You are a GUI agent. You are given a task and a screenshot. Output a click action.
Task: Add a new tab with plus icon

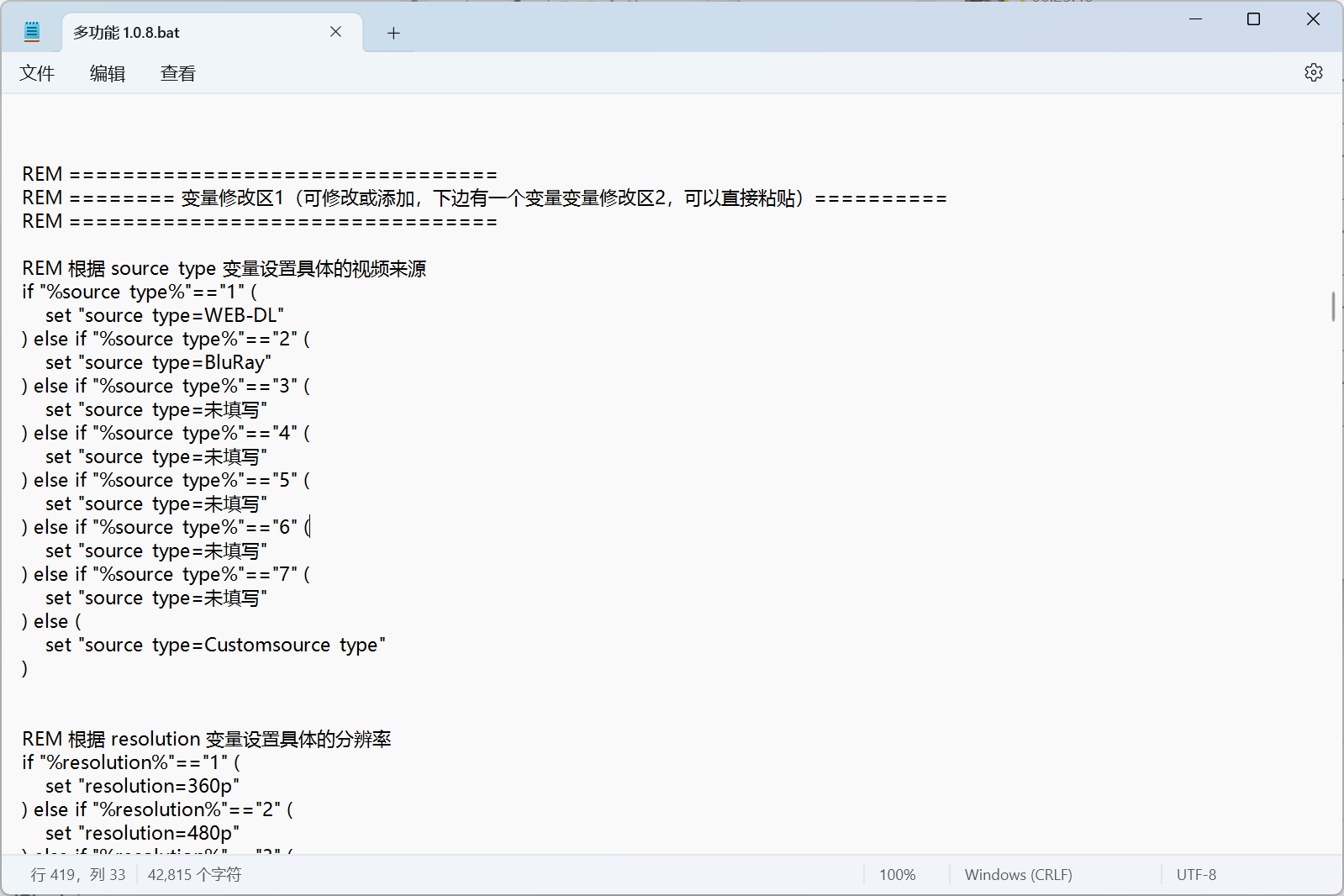(x=393, y=34)
